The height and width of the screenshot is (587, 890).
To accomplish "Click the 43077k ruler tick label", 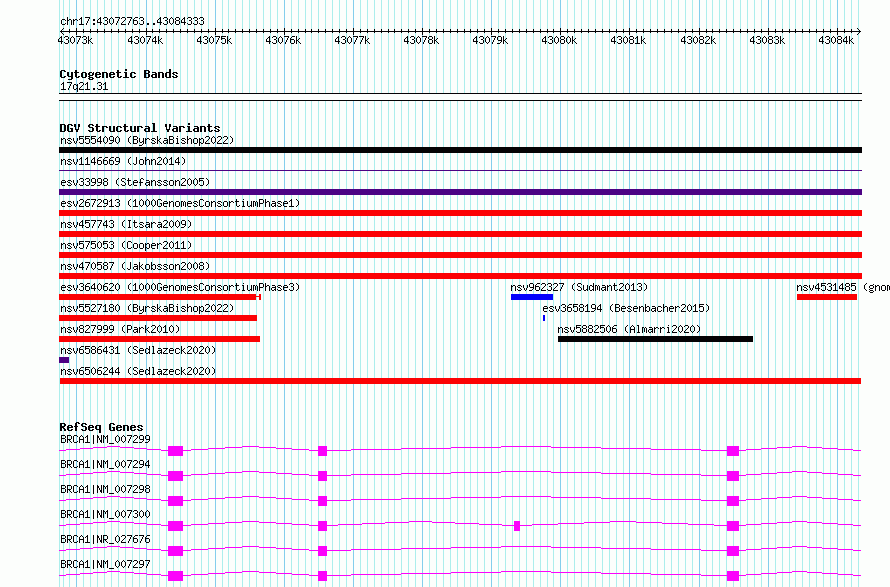I will point(352,40).
